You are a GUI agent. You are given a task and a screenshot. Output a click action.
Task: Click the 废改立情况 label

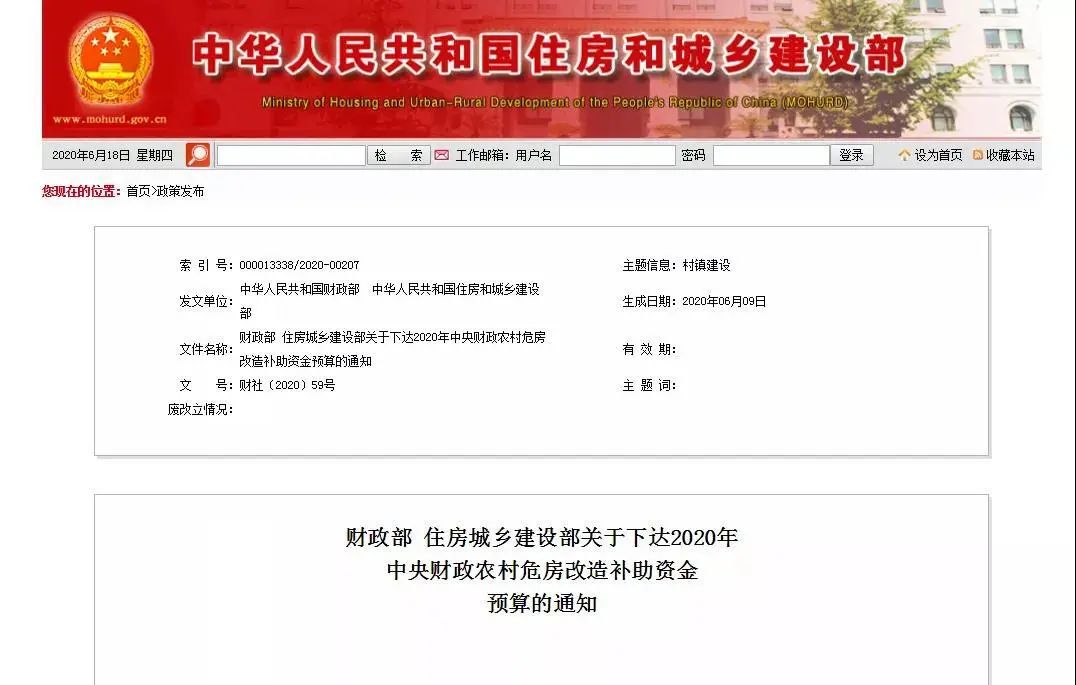(200, 409)
